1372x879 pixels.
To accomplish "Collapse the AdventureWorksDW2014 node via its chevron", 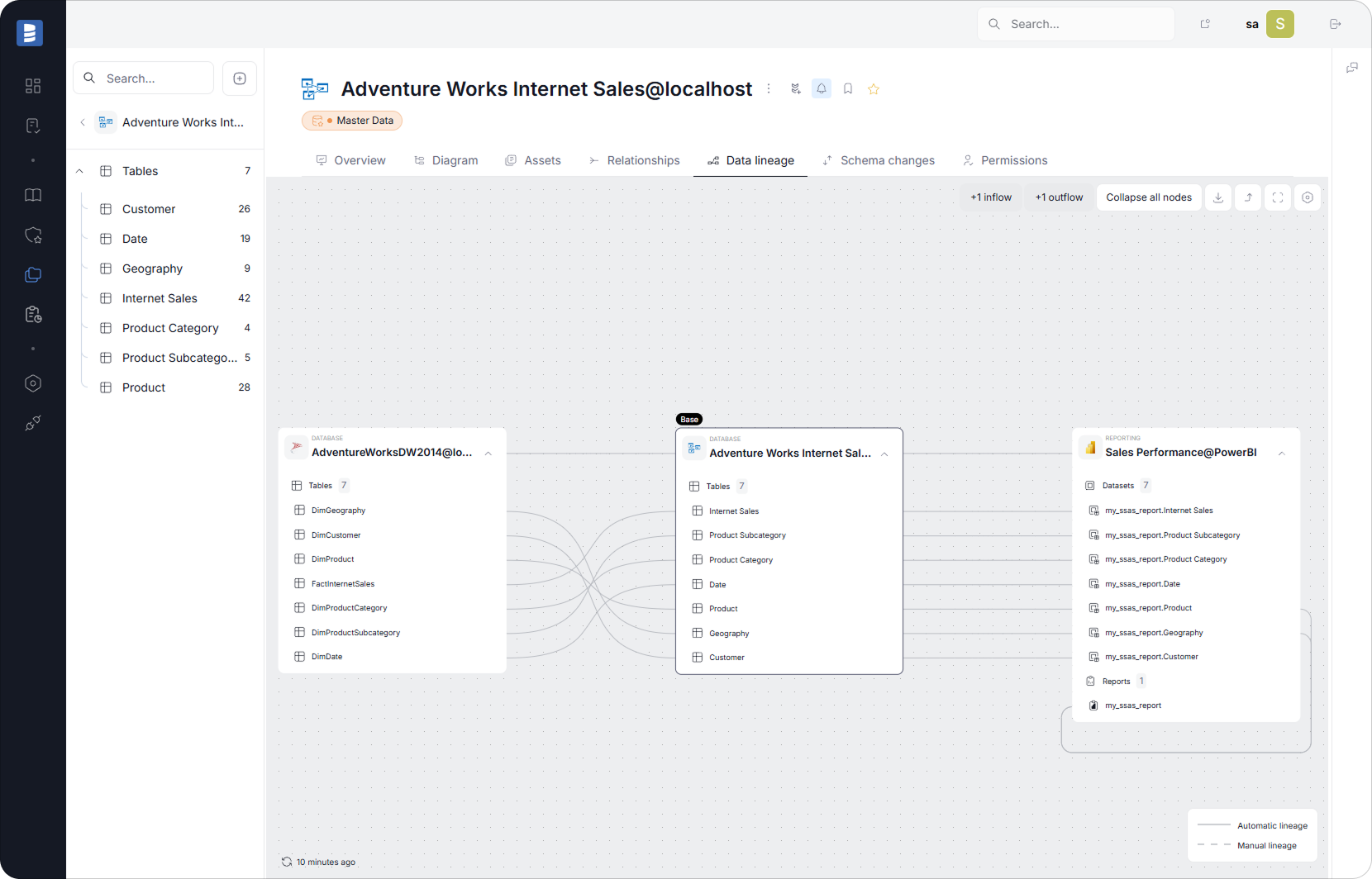I will pos(488,453).
